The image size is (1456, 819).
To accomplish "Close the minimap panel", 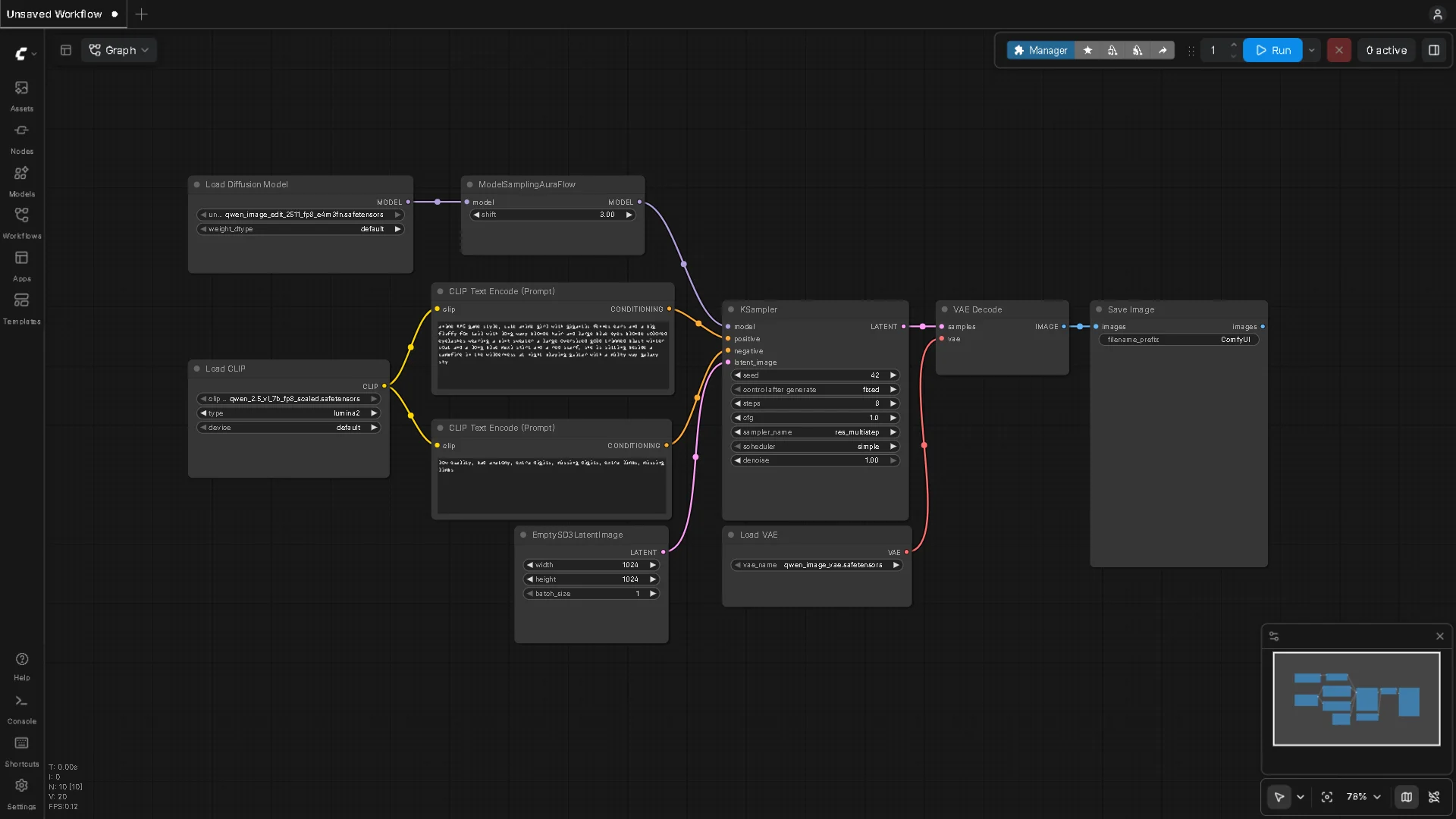I will point(1439,636).
